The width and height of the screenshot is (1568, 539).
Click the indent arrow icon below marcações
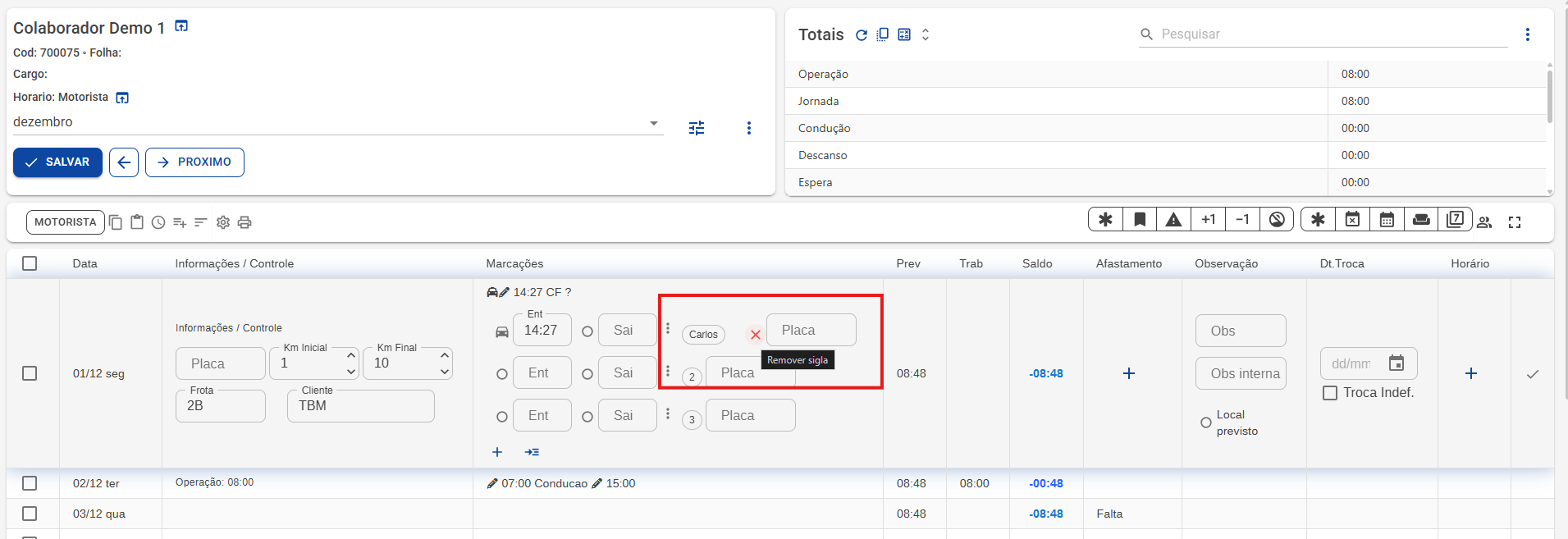click(532, 452)
